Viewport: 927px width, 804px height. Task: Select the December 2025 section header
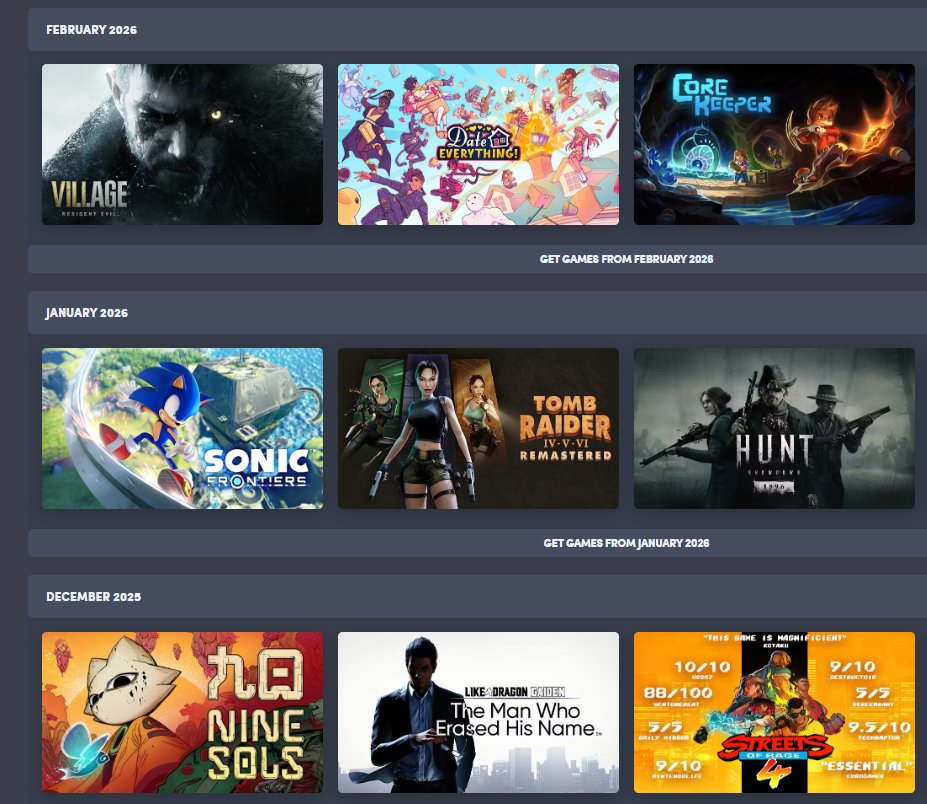click(477, 596)
